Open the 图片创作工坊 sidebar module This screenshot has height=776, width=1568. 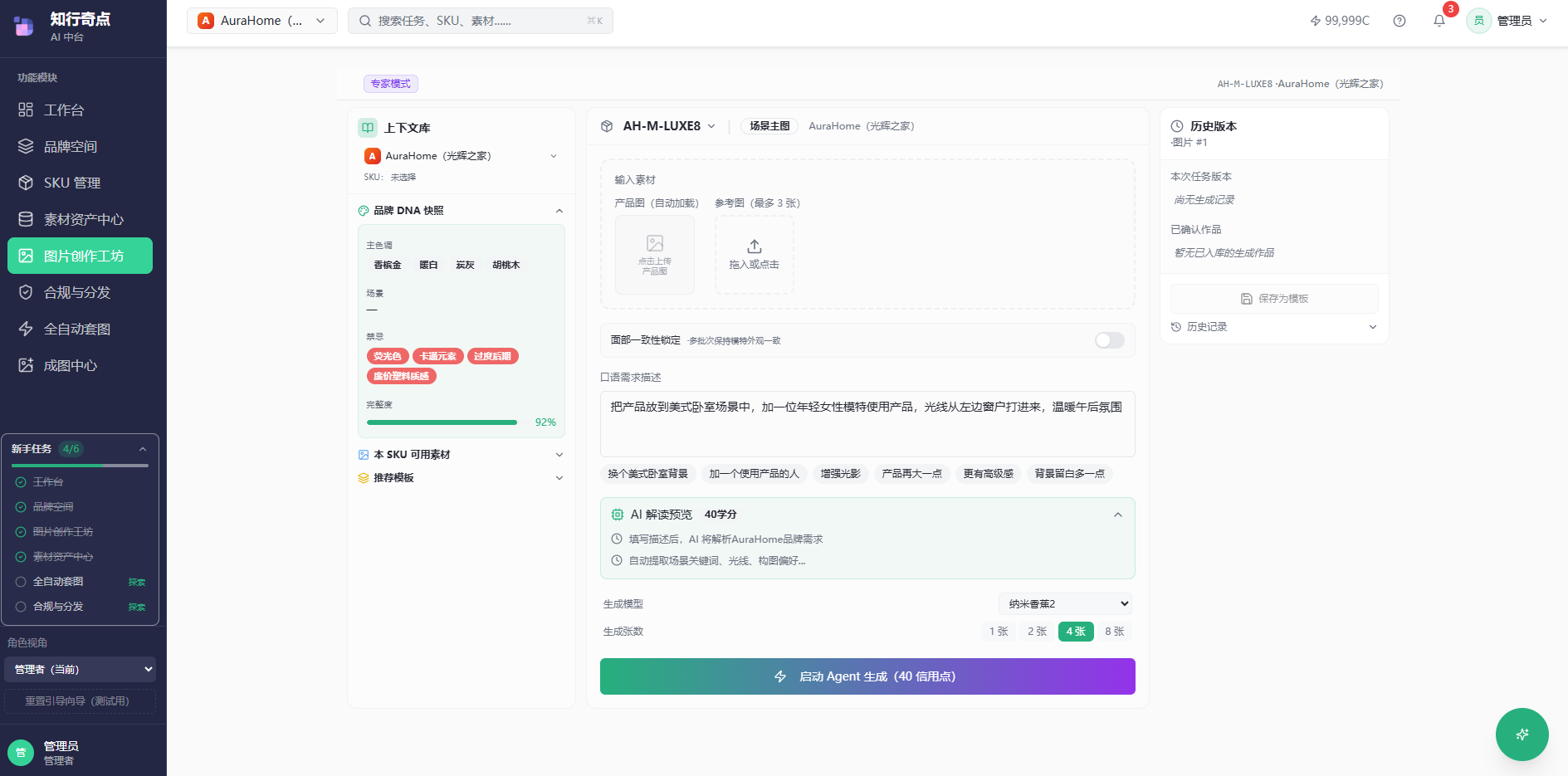coord(80,256)
